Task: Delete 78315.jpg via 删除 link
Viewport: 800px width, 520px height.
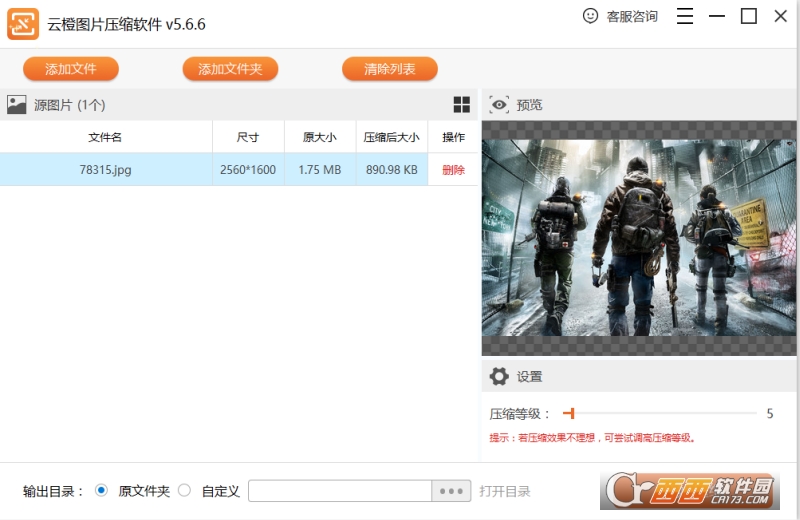Action: pos(453,169)
